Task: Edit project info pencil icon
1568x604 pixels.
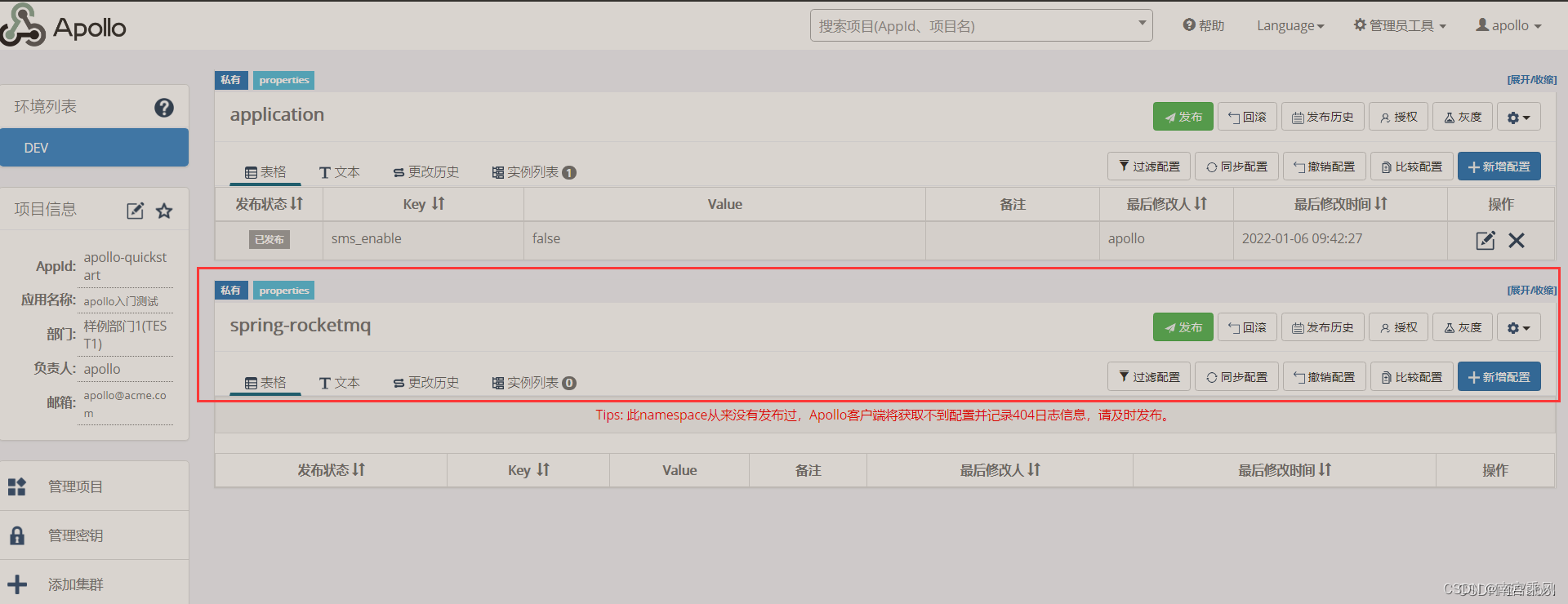Action: coord(135,211)
